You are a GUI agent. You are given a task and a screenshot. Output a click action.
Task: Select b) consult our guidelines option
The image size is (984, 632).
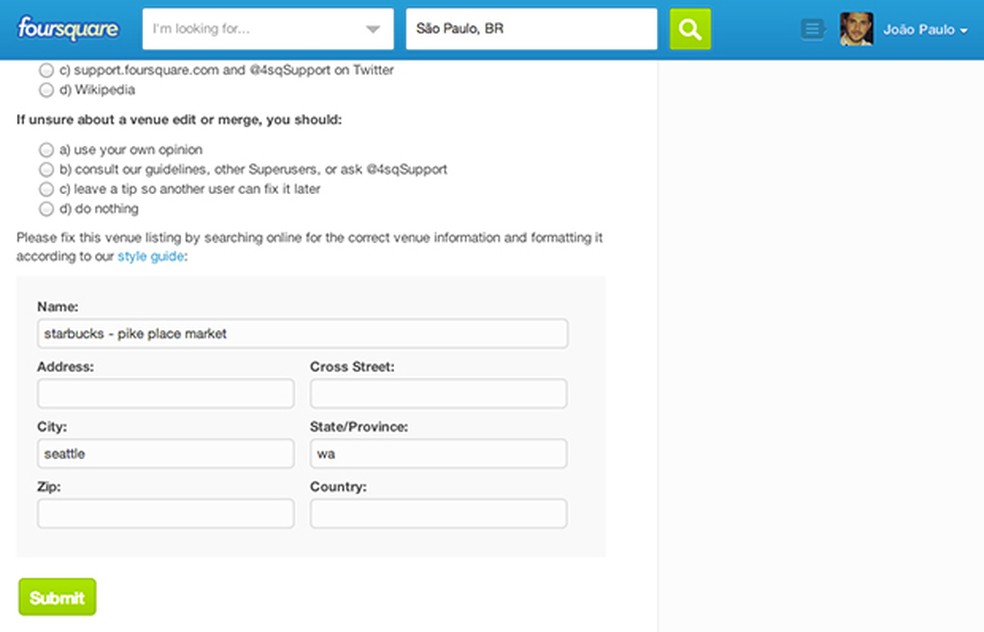(x=46, y=170)
